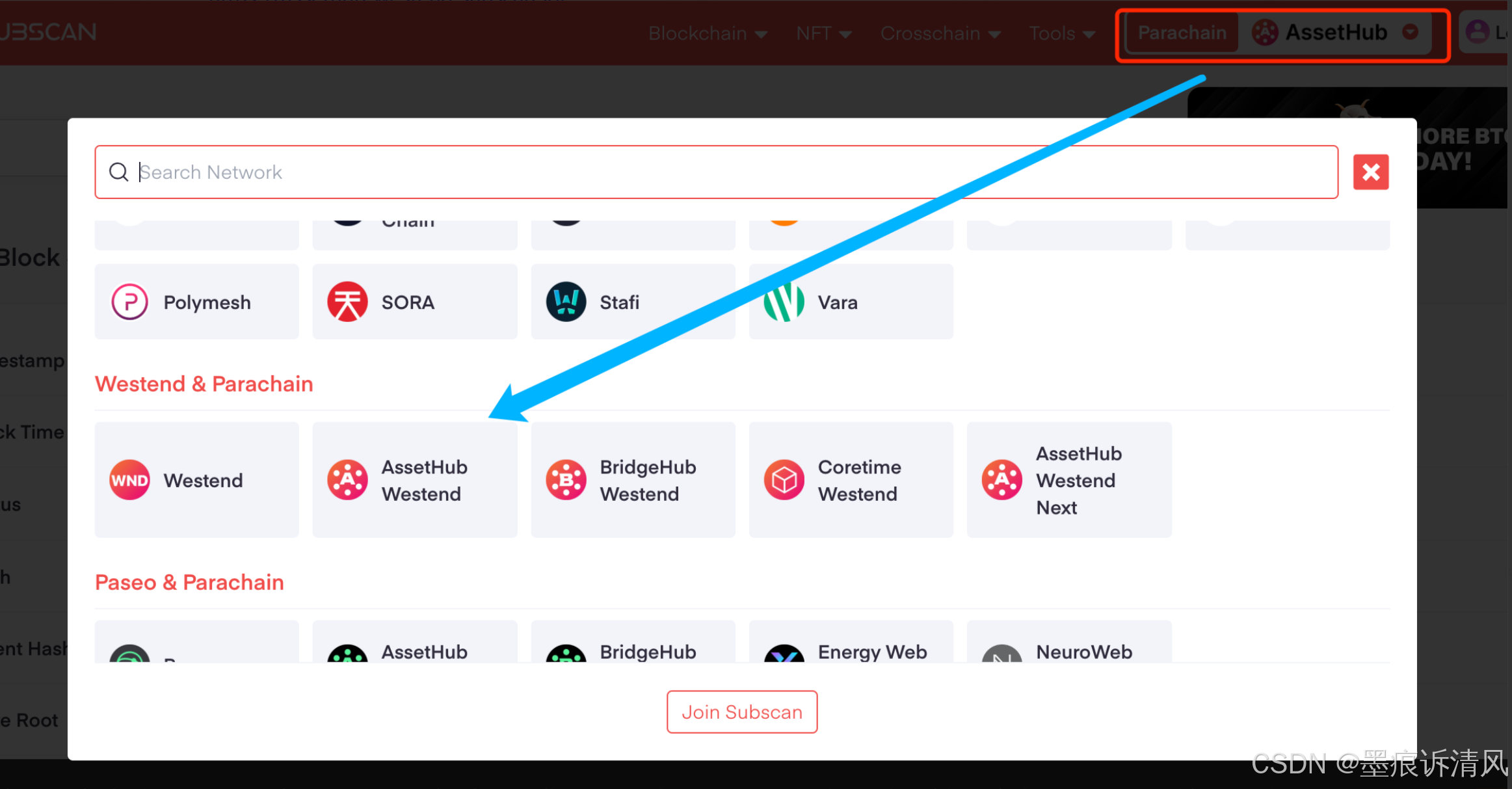Viewport: 1512px width, 789px height.
Task: Select the NeuroWeb network label
Action: (1084, 652)
